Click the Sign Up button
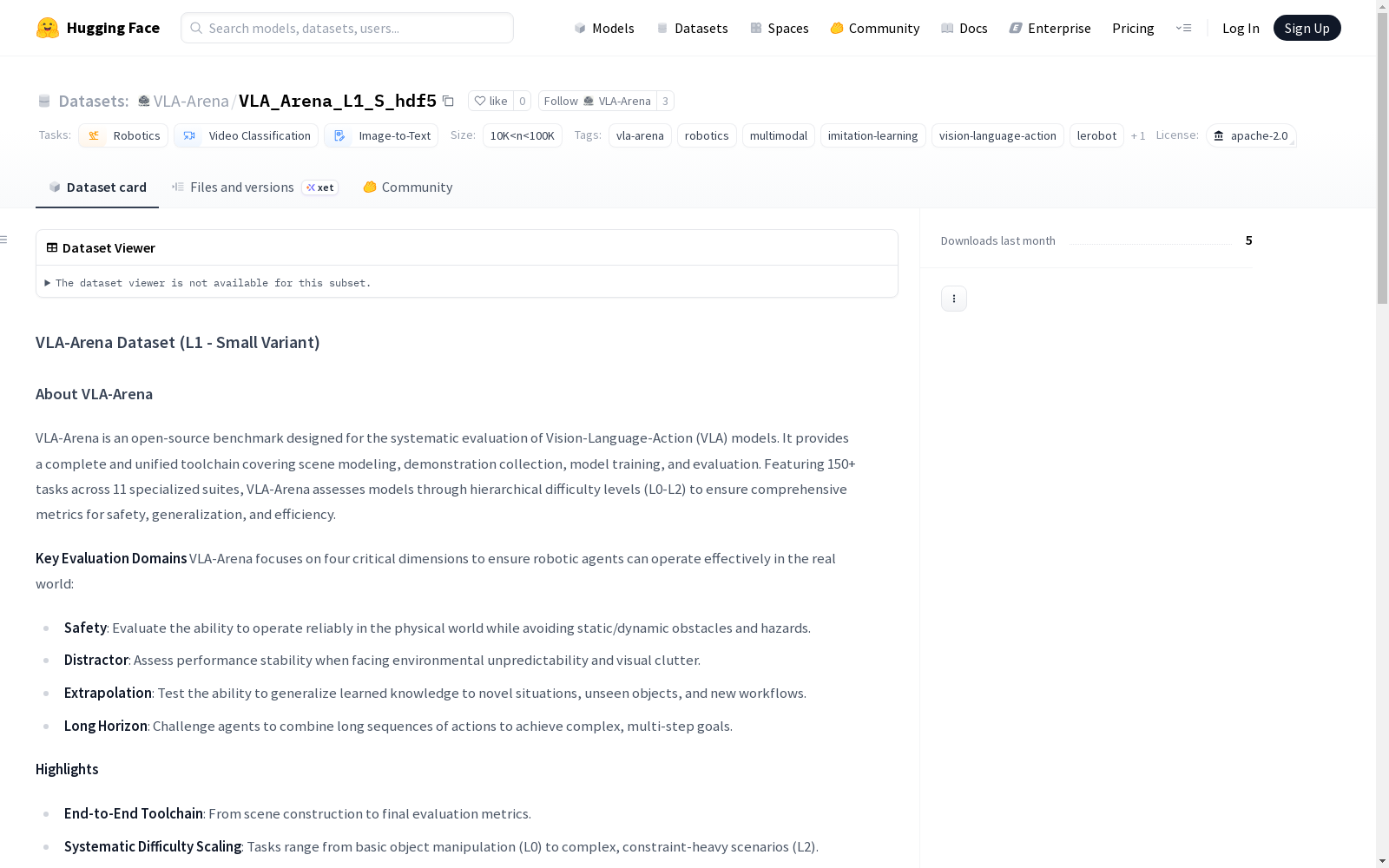 (x=1307, y=28)
